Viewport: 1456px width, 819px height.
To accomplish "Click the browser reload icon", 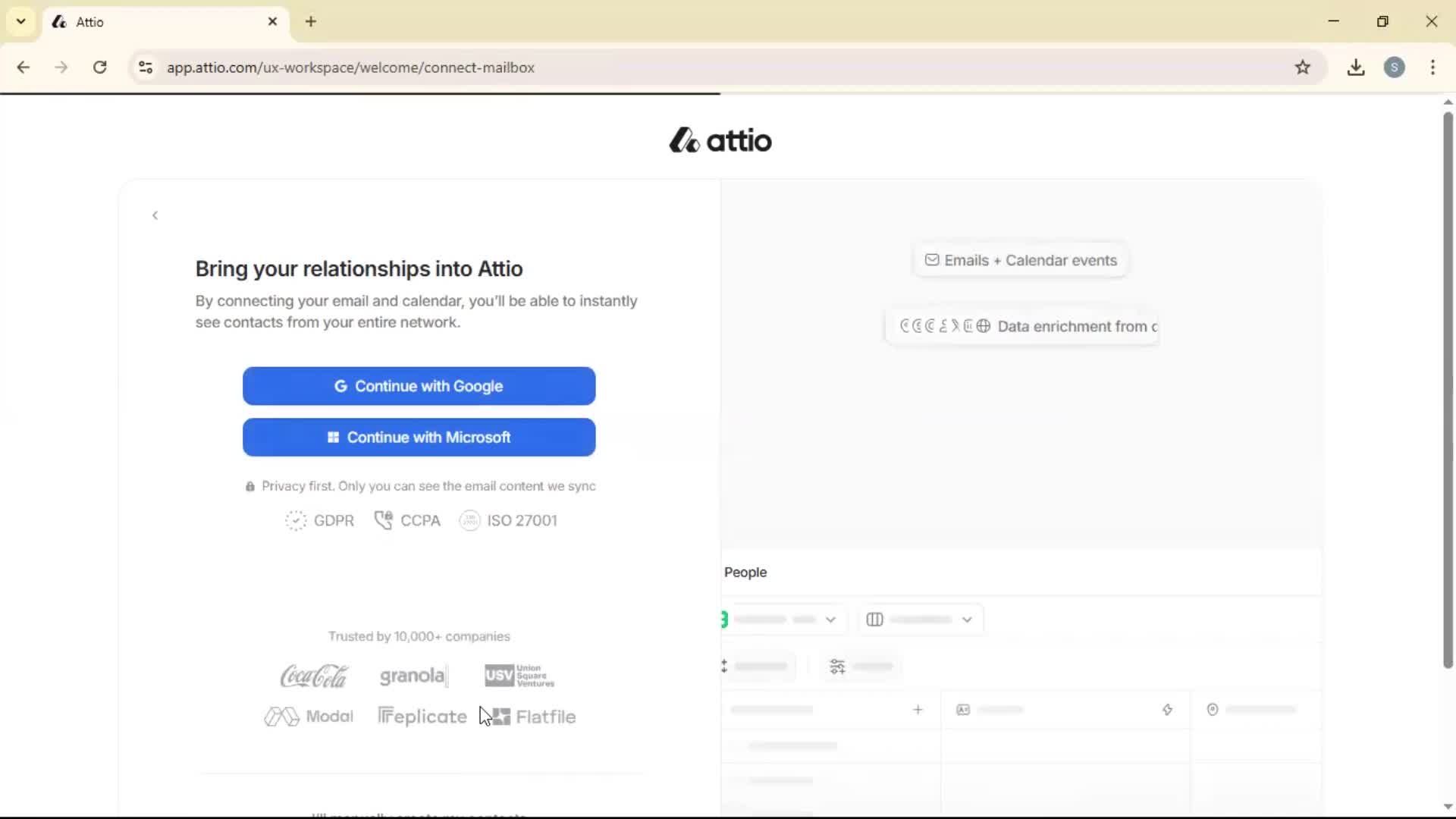I will tap(99, 67).
